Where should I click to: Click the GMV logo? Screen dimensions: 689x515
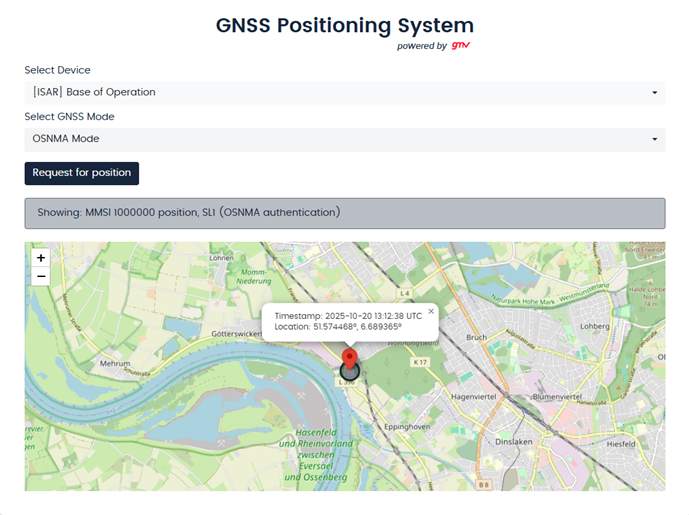click(461, 45)
